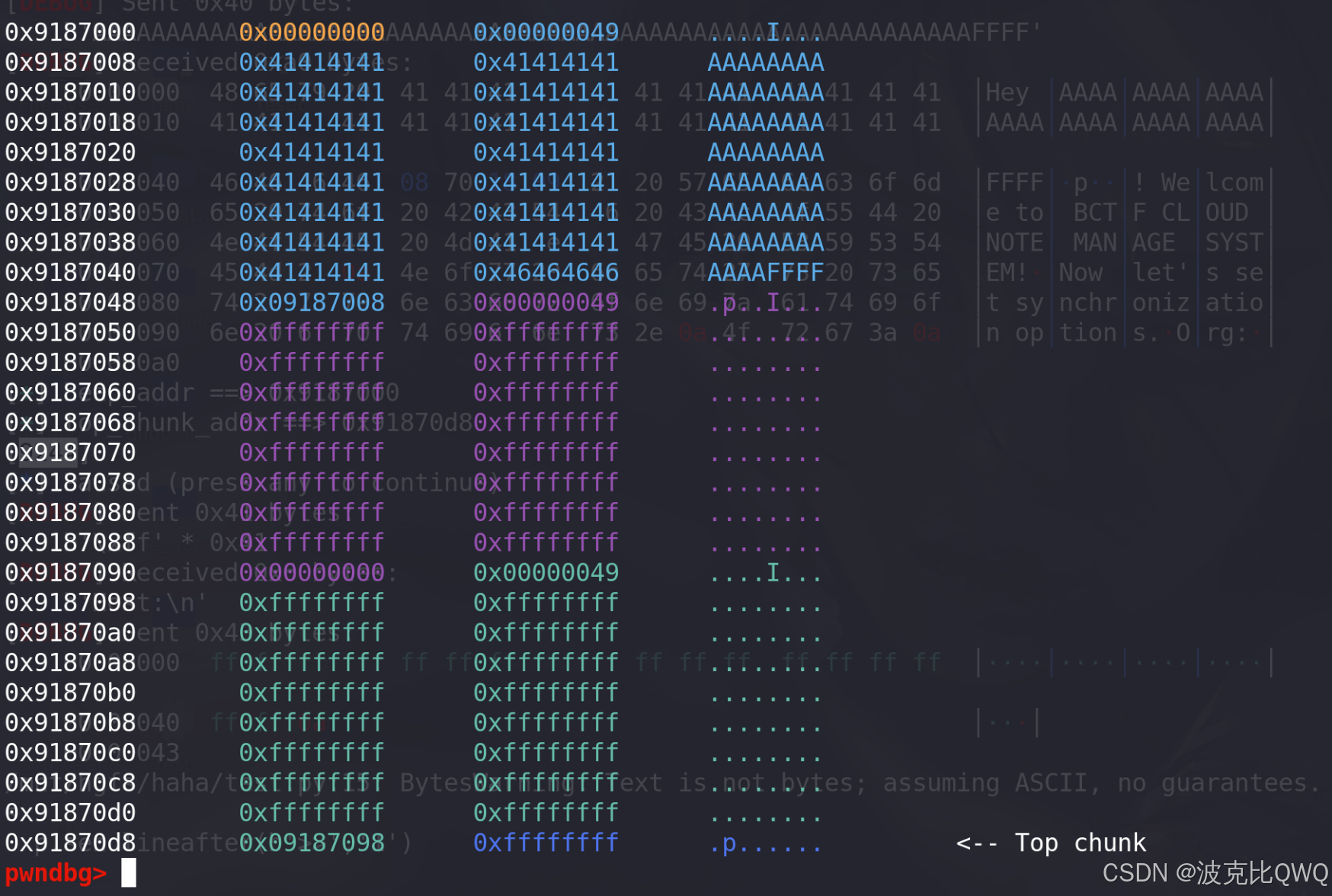This screenshot has width=1332, height=896.
Task: Select 'NOTE' in background hexdump text
Action: (1014, 242)
